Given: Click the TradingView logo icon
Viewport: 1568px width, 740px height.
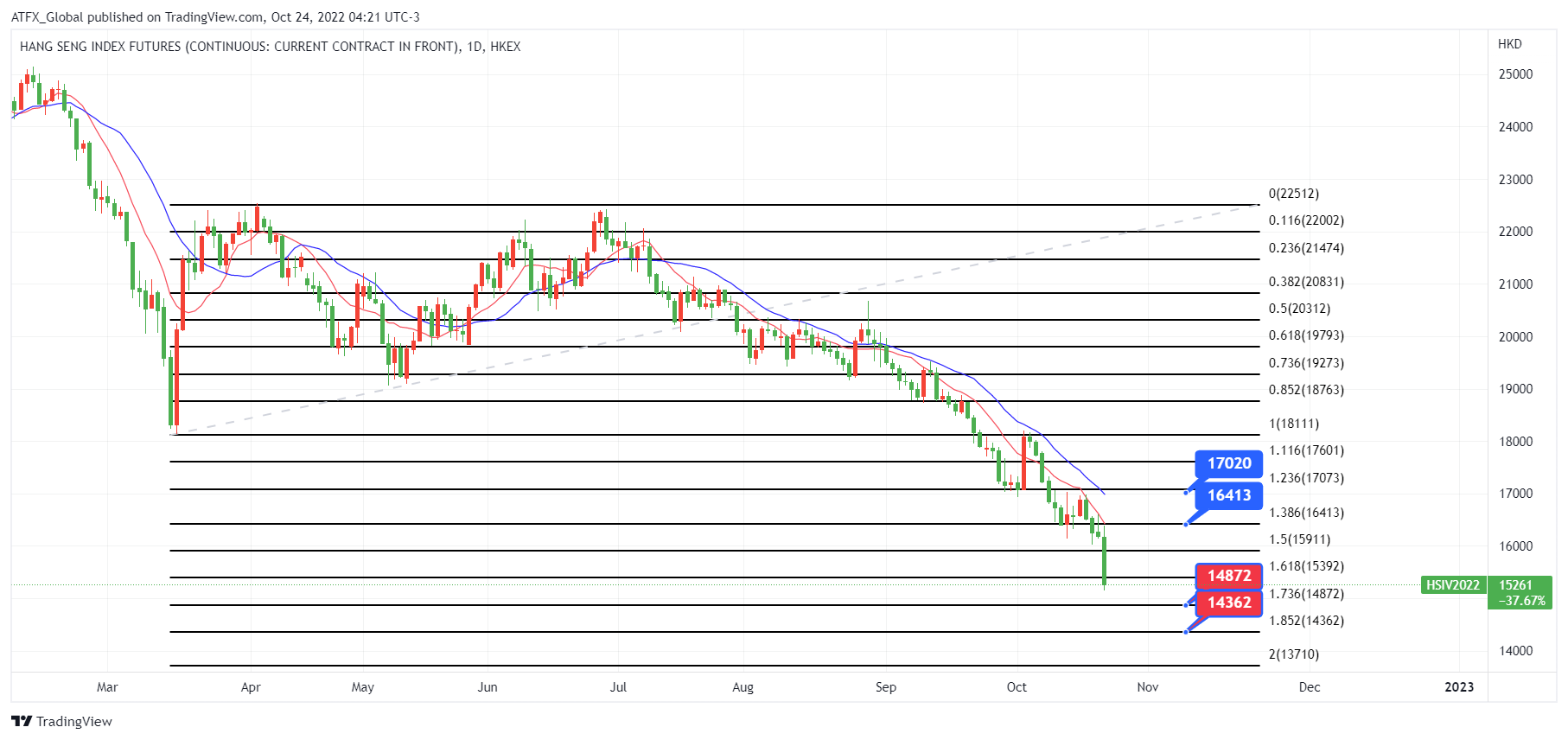Looking at the screenshot, I should point(22,721).
